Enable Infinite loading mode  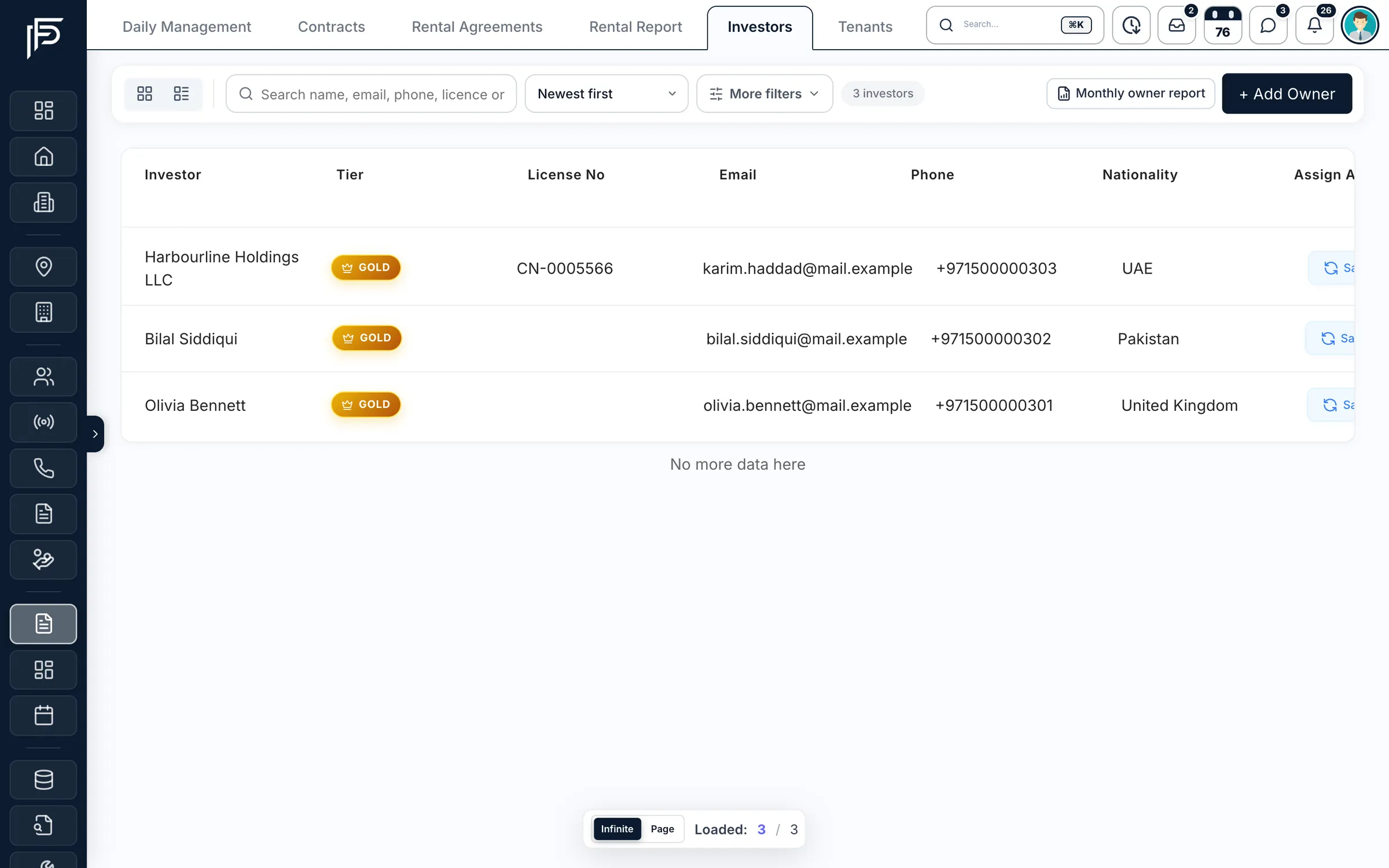(617, 829)
